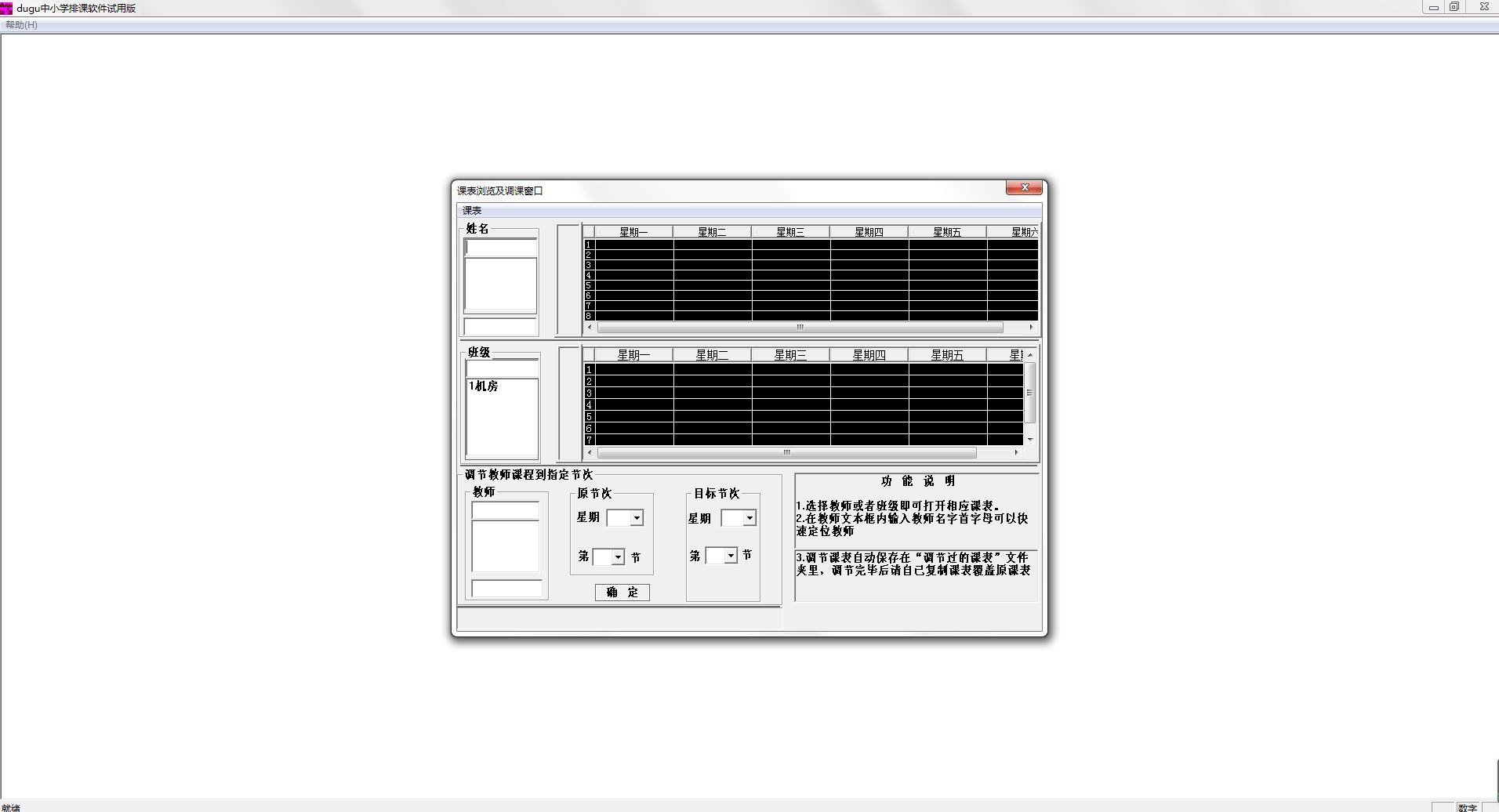
Task: Click left arrow of teacher timetable scrollbar
Action: tap(590, 328)
